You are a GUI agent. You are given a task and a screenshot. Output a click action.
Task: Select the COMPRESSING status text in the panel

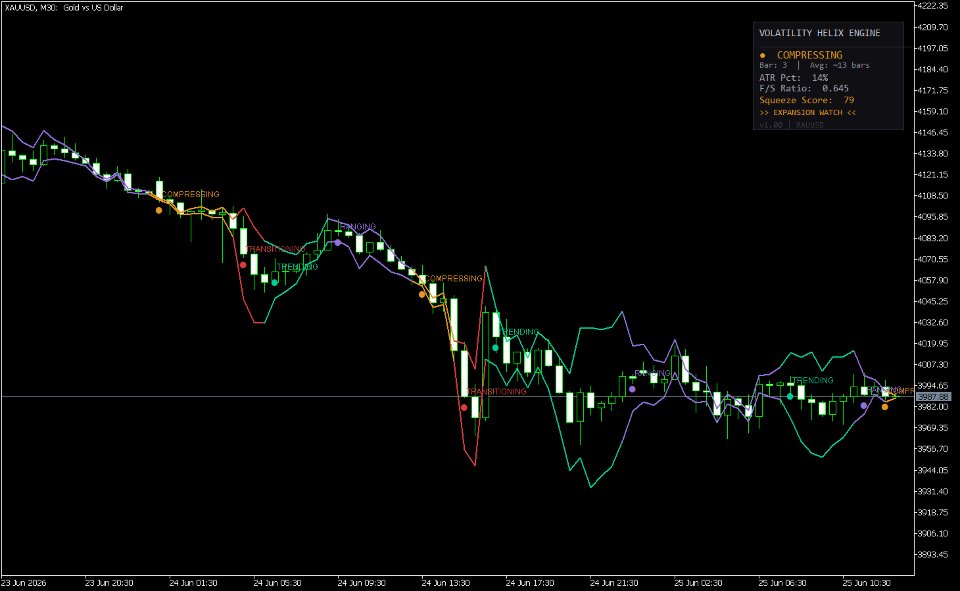809,55
